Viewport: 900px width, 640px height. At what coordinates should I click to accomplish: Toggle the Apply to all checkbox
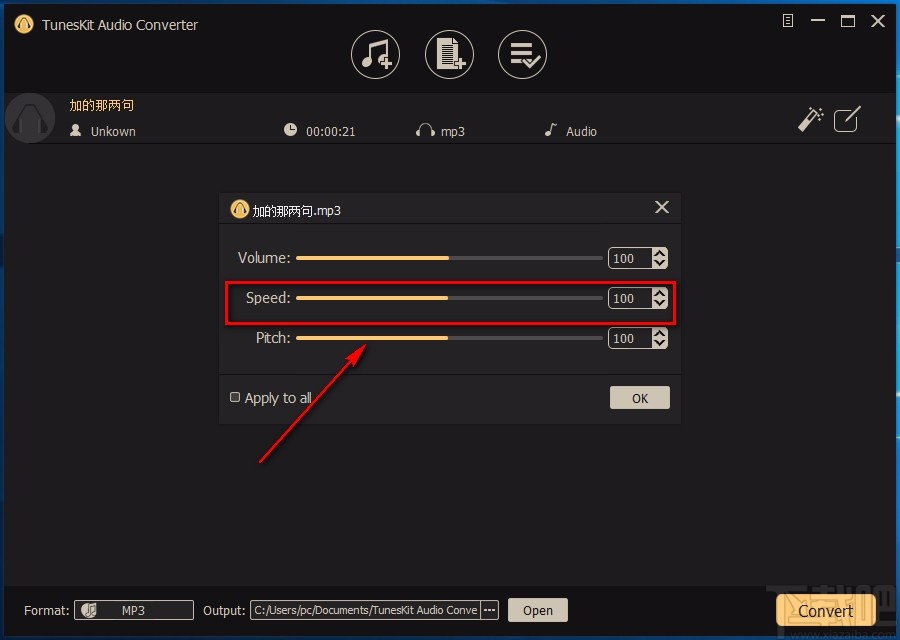point(235,397)
